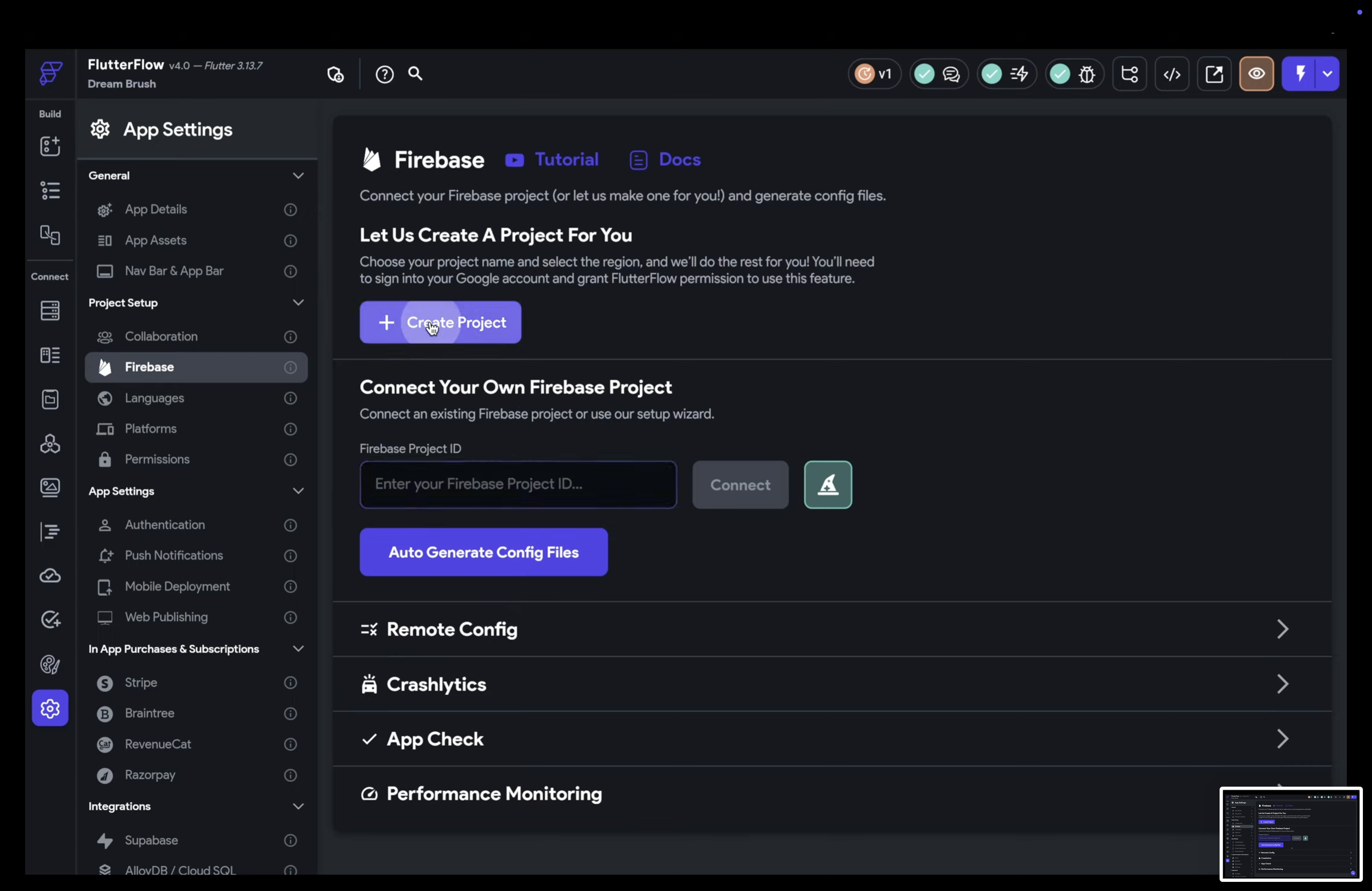Open the comments status button

point(939,74)
